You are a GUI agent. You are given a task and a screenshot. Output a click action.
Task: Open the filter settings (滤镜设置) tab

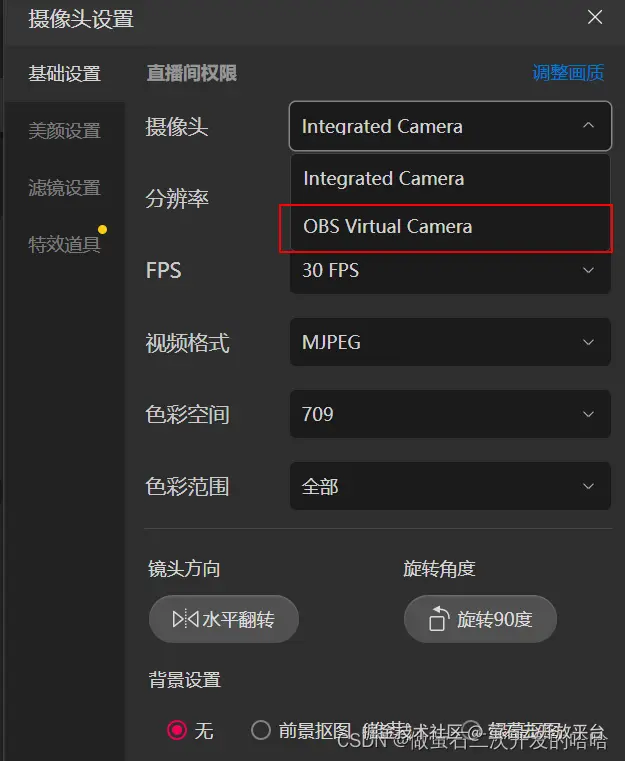(x=64, y=188)
